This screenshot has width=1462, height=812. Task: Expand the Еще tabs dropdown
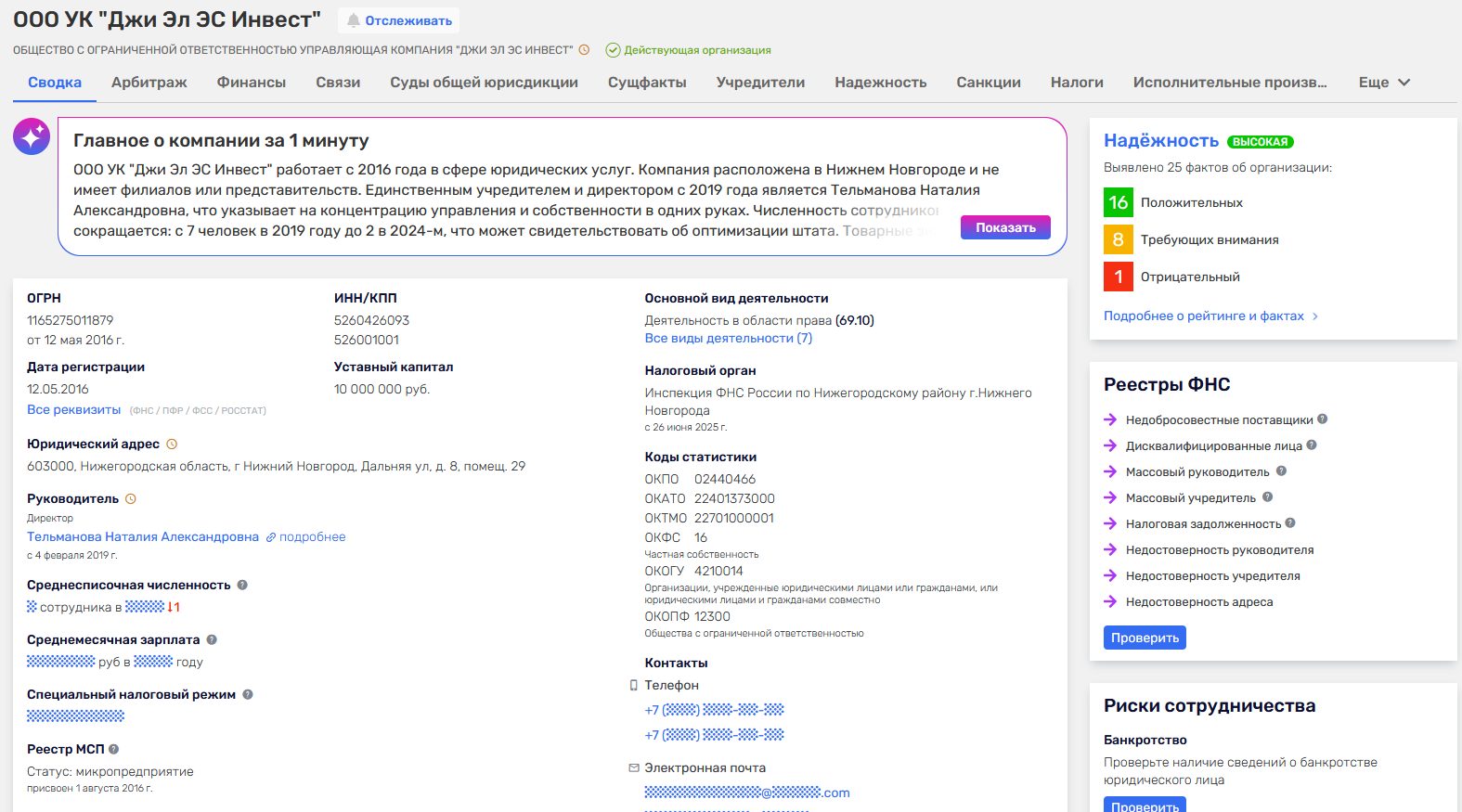tap(1384, 83)
